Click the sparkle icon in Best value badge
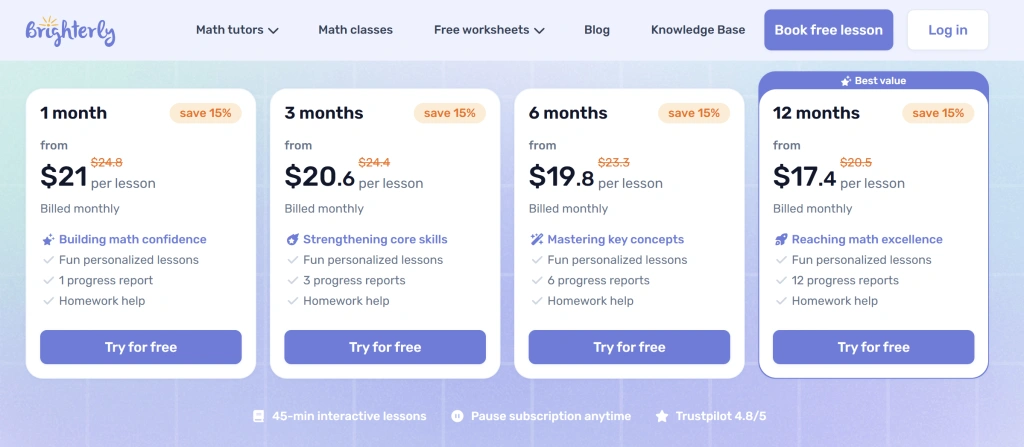 point(846,81)
